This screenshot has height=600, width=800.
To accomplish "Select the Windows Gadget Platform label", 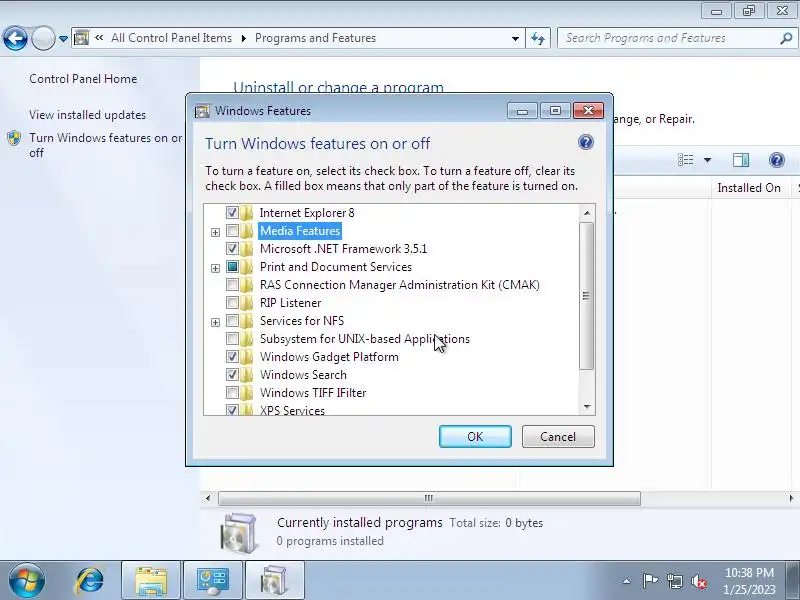I will click(x=329, y=357).
